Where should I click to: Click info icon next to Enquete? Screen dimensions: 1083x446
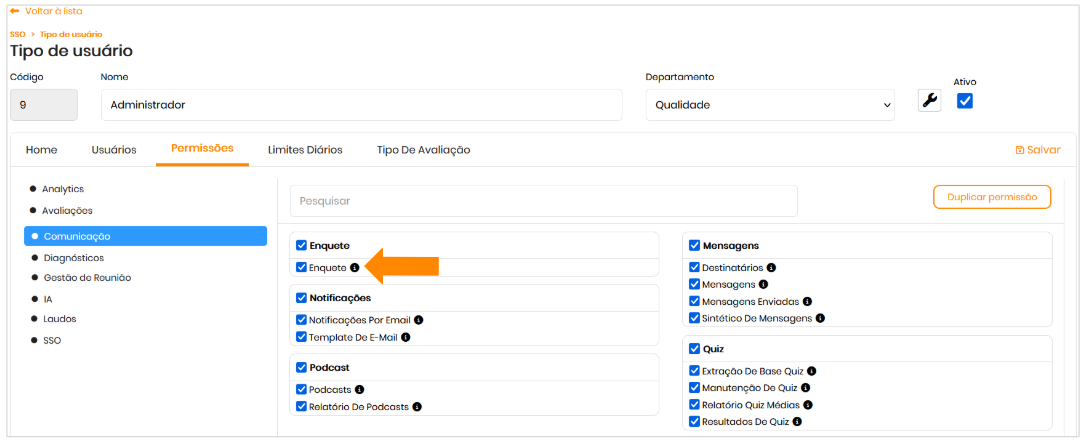click(355, 267)
